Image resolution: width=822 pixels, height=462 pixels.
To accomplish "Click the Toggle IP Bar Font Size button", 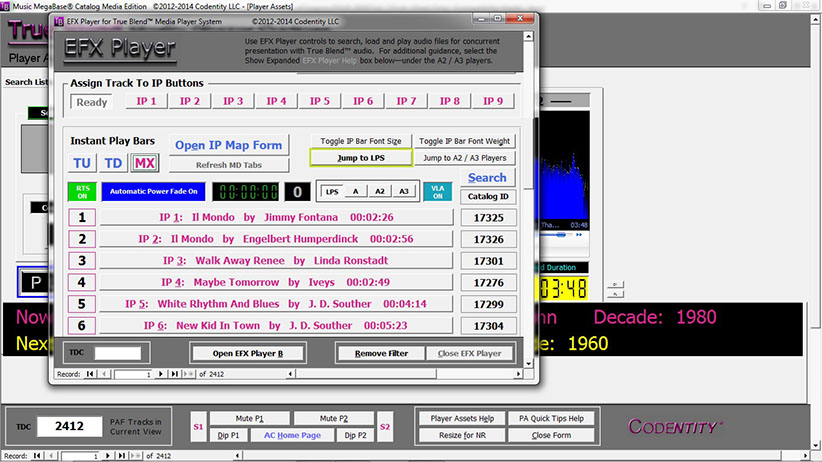I will [360, 141].
